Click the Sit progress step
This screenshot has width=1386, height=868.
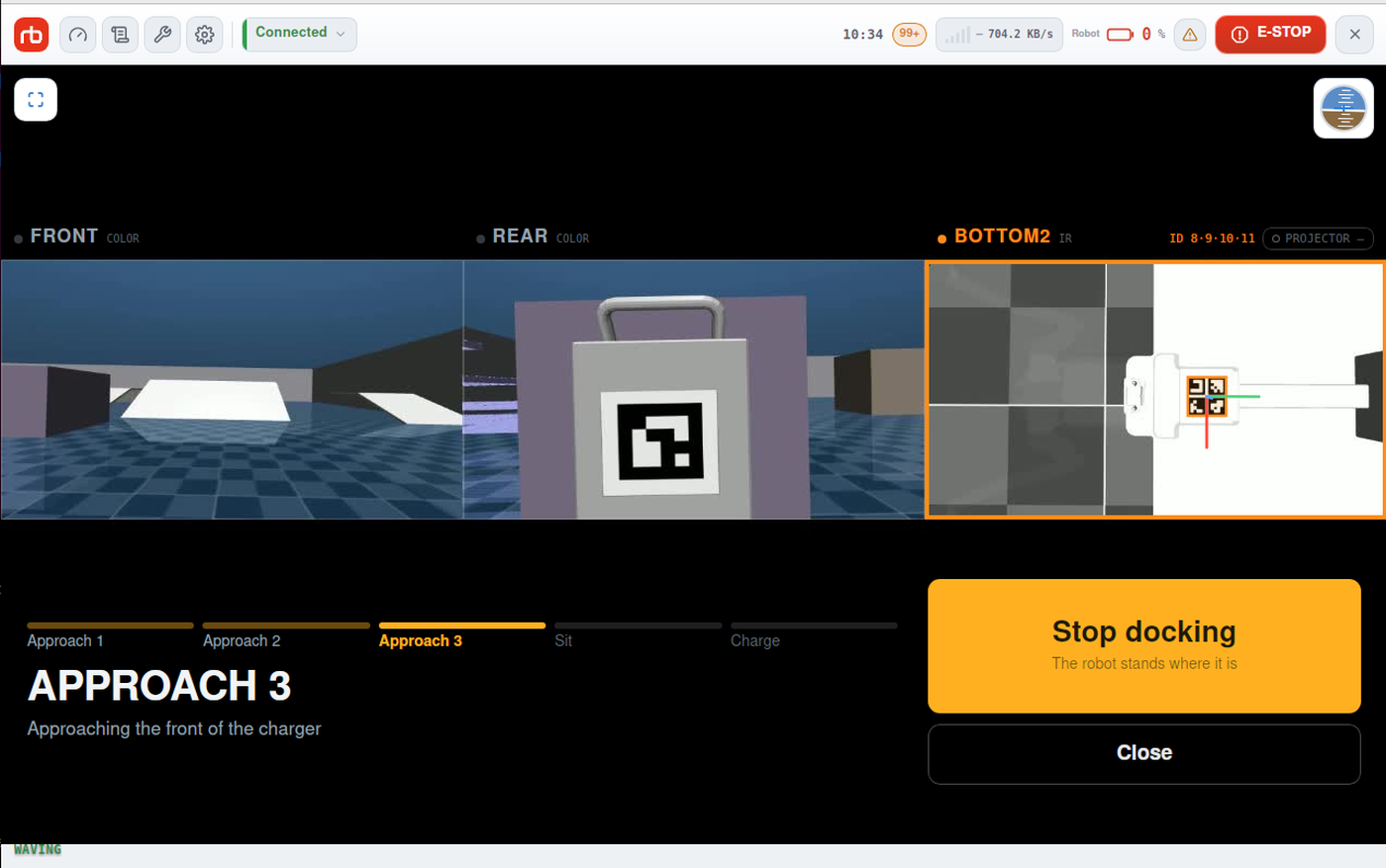pyautogui.click(x=638, y=635)
